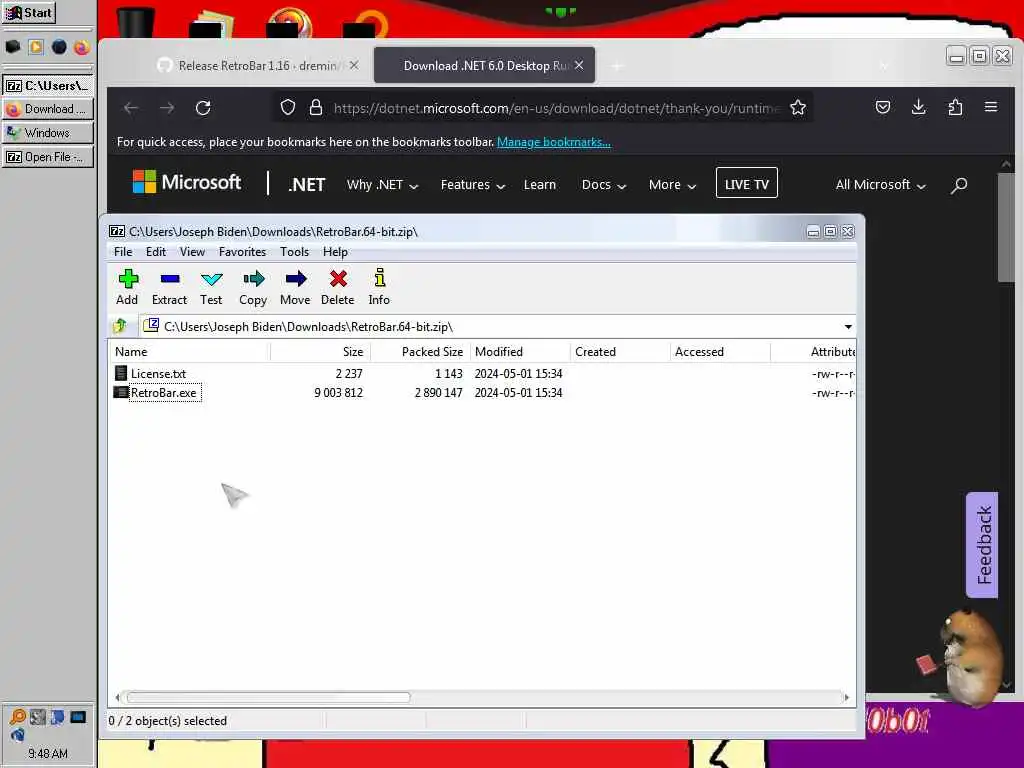Run the Test archive tool
This screenshot has width=1024, height=768.
coord(211,287)
